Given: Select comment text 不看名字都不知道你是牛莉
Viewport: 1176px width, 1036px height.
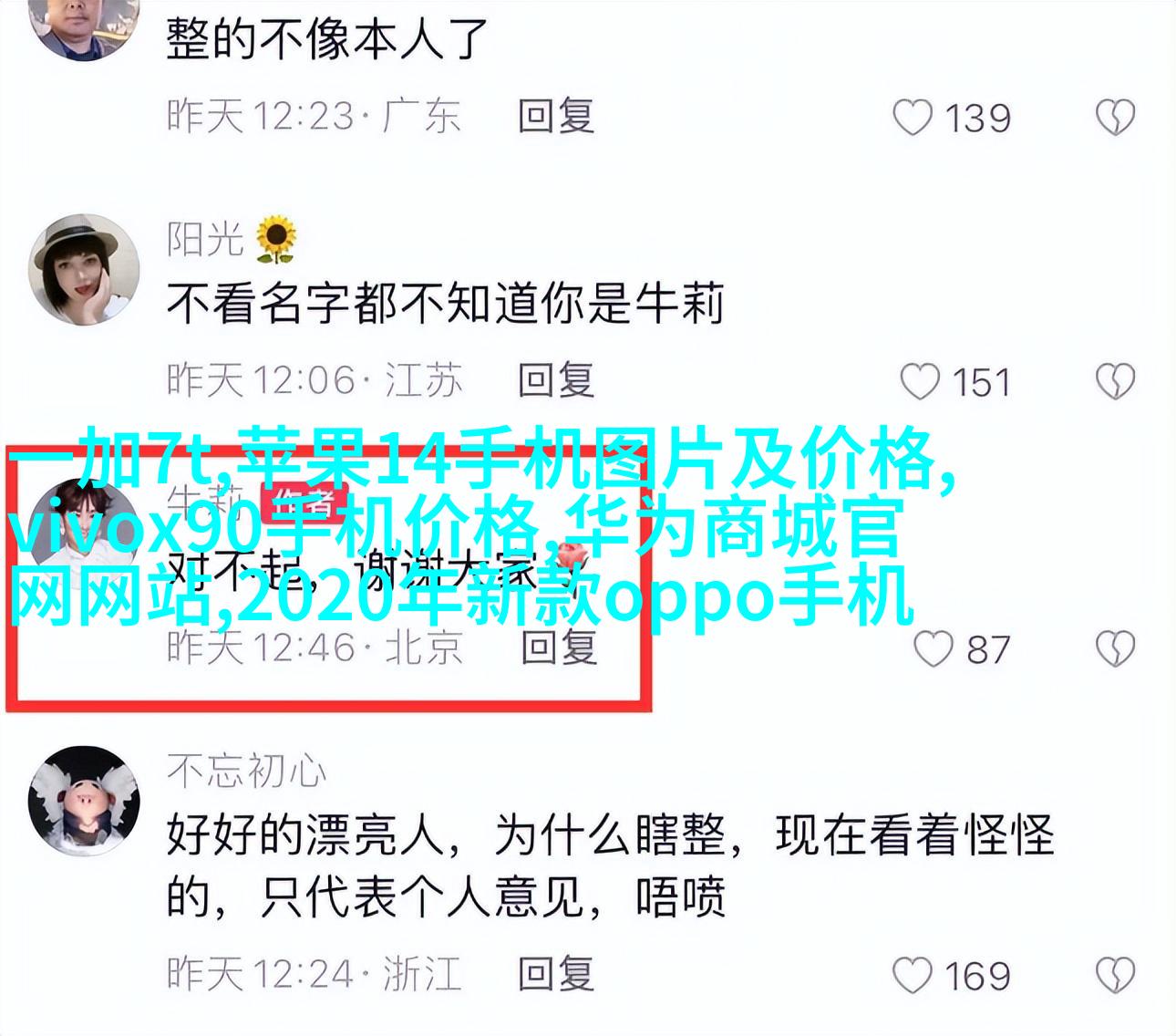Looking at the screenshot, I should tap(445, 305).
